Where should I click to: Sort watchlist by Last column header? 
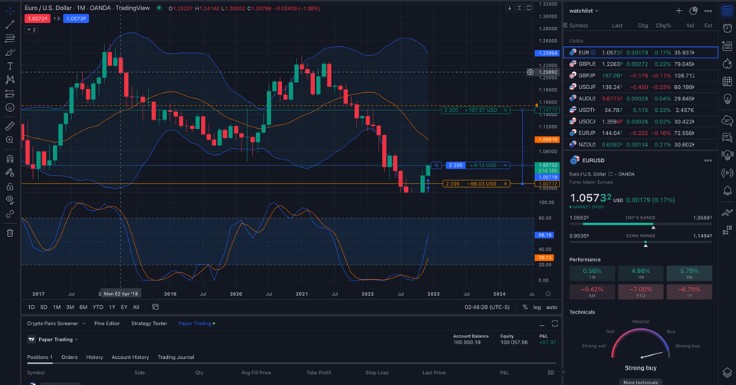(617, 26)
